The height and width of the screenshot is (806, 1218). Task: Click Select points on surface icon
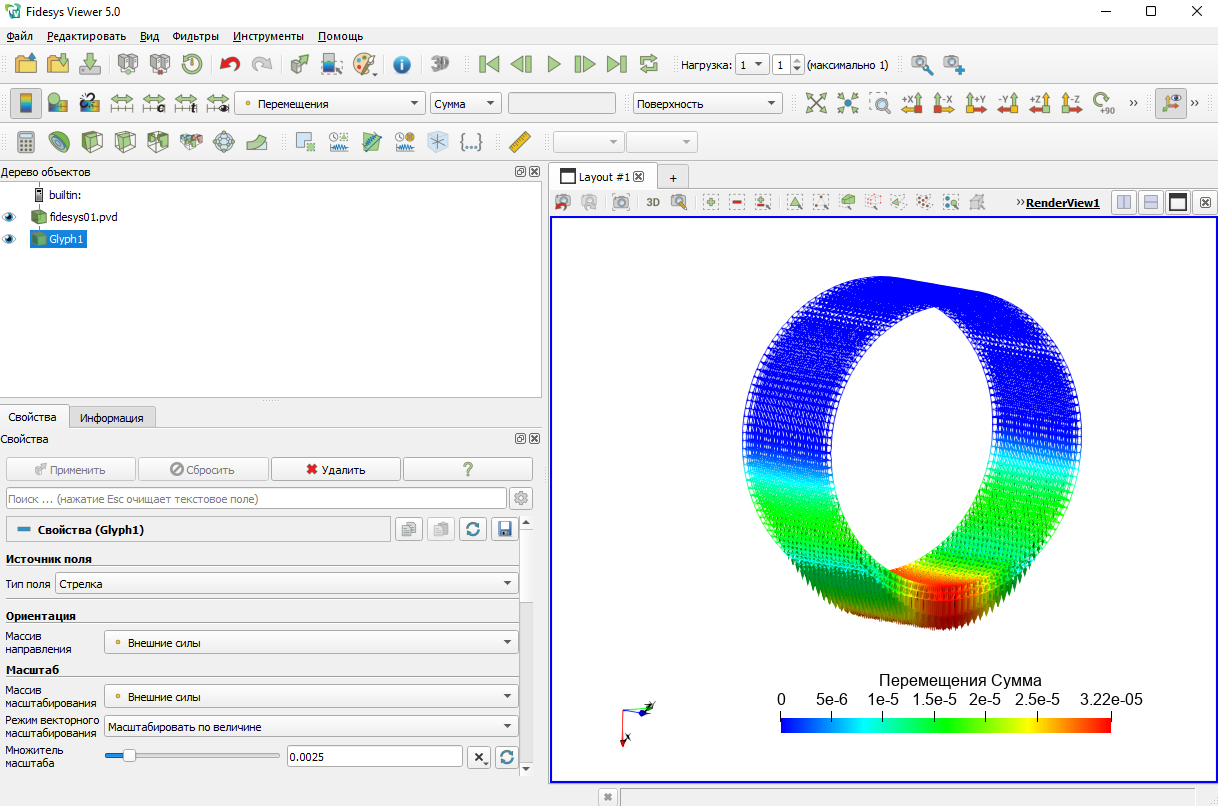pos(821,202)
